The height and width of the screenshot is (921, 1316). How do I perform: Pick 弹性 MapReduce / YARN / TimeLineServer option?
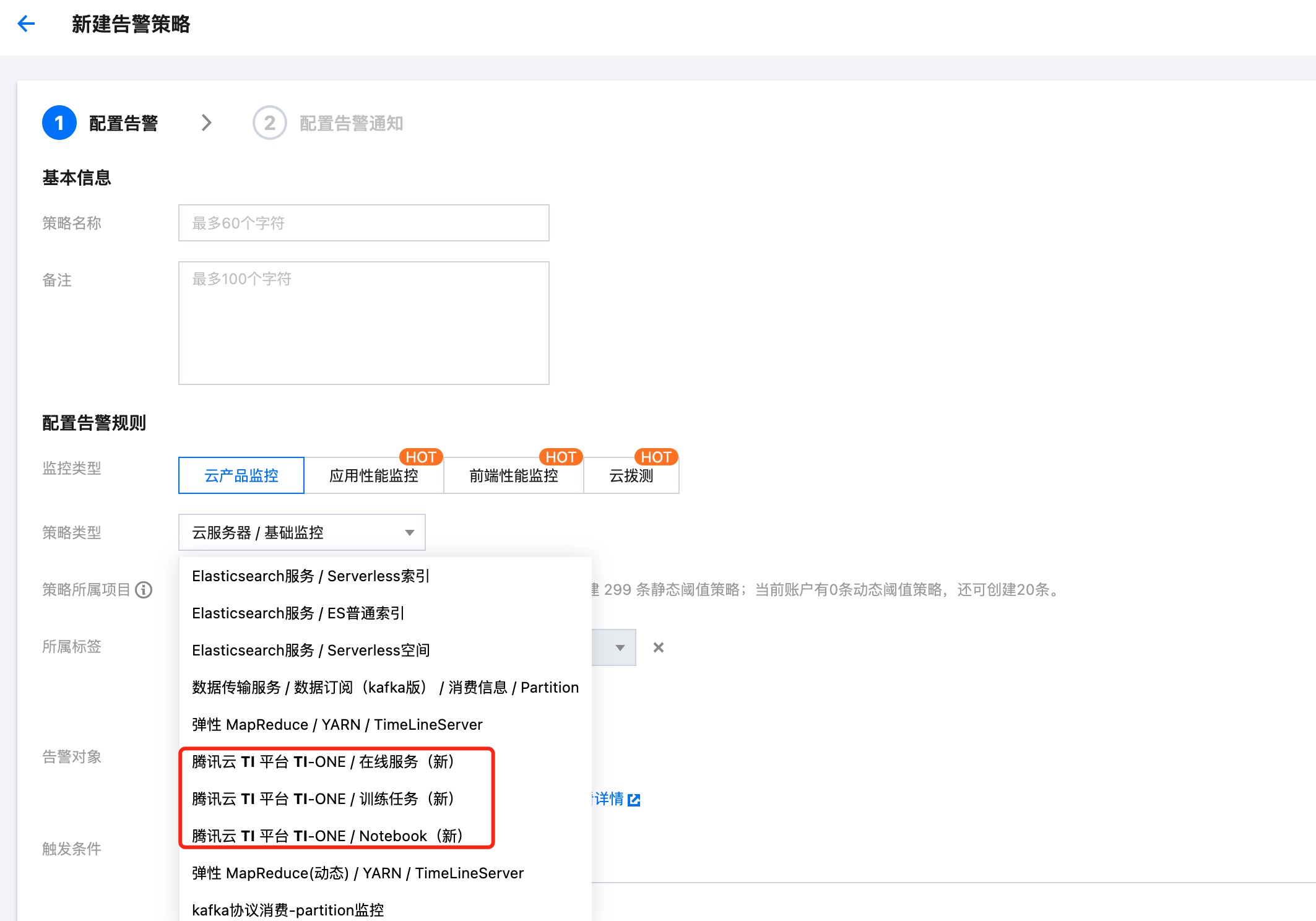click(x=337, y=725)
